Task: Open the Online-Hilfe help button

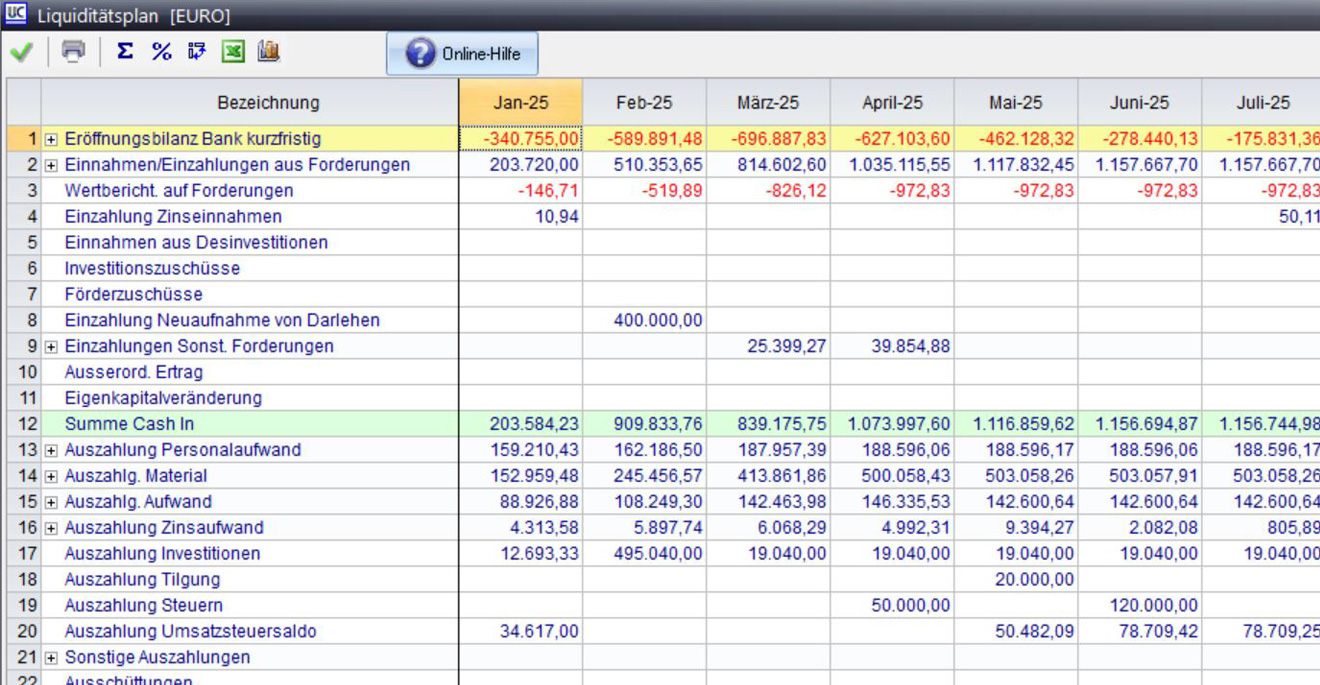Action: pyautogui.click(x=462, y=54)
